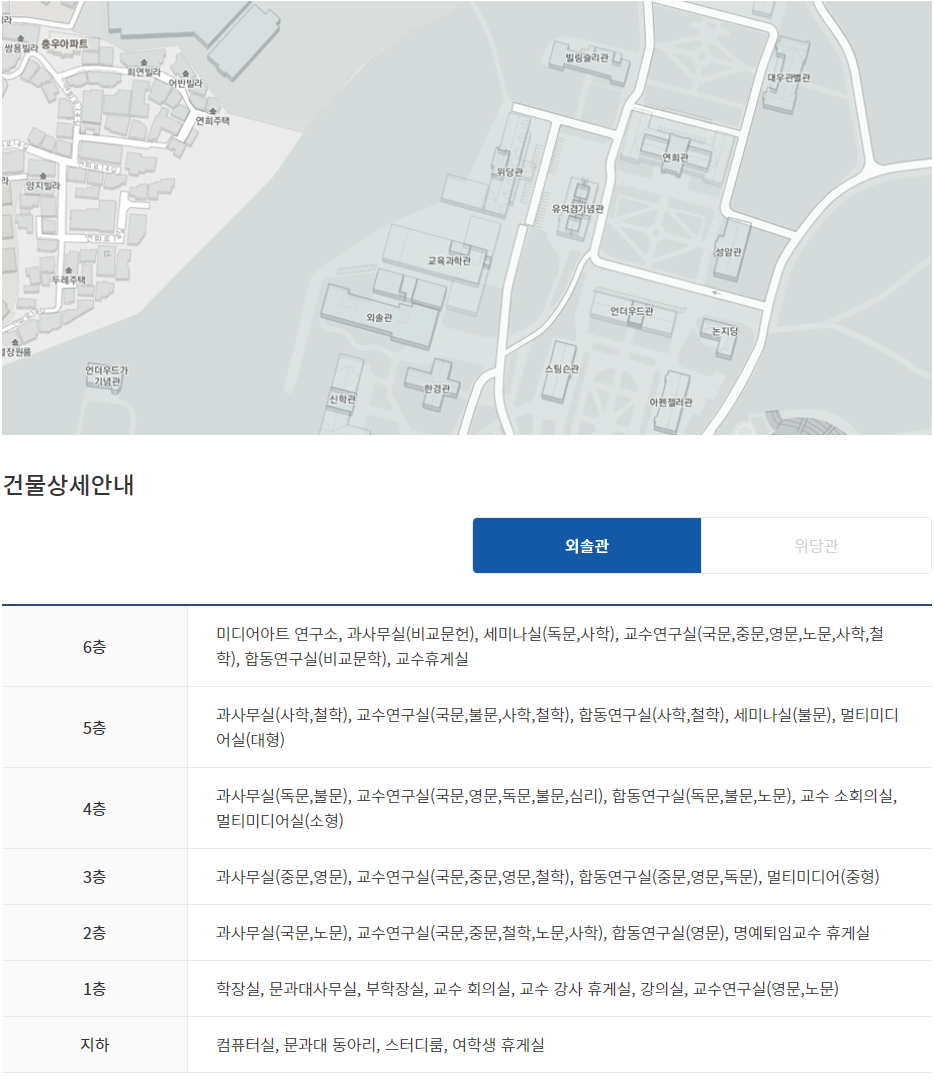
Task: Select the blue 외솔관 tab
Action: [x=587, y=546]
